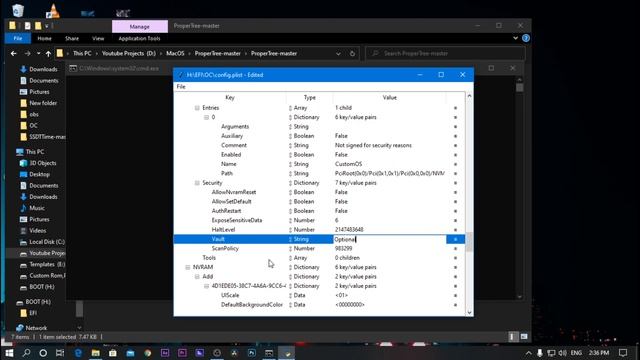Open Explorer Share ribbon tab
This screenshot has width=640, height=360.
[x=72, y=38]
